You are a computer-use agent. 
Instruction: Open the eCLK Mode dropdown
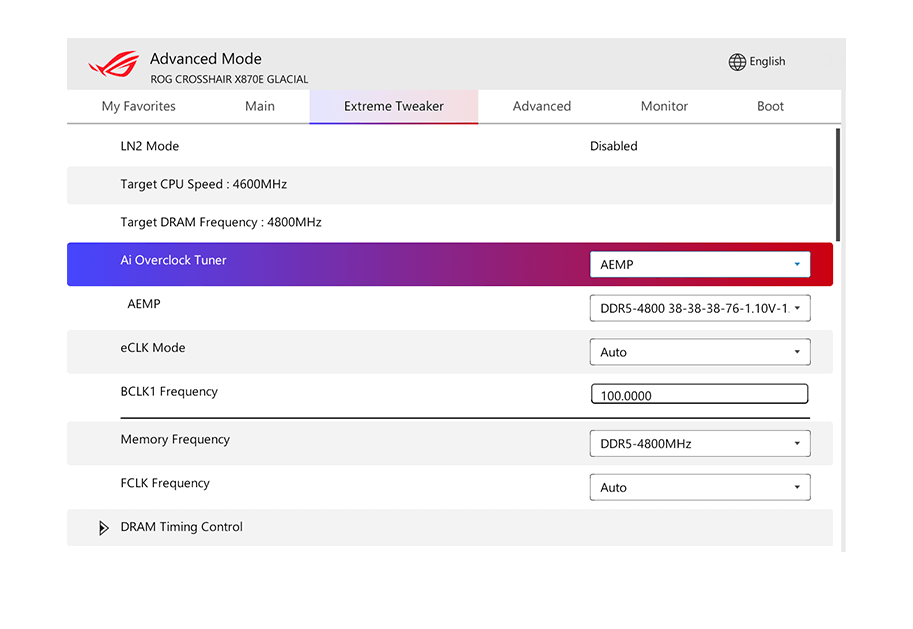click(699, 352)
